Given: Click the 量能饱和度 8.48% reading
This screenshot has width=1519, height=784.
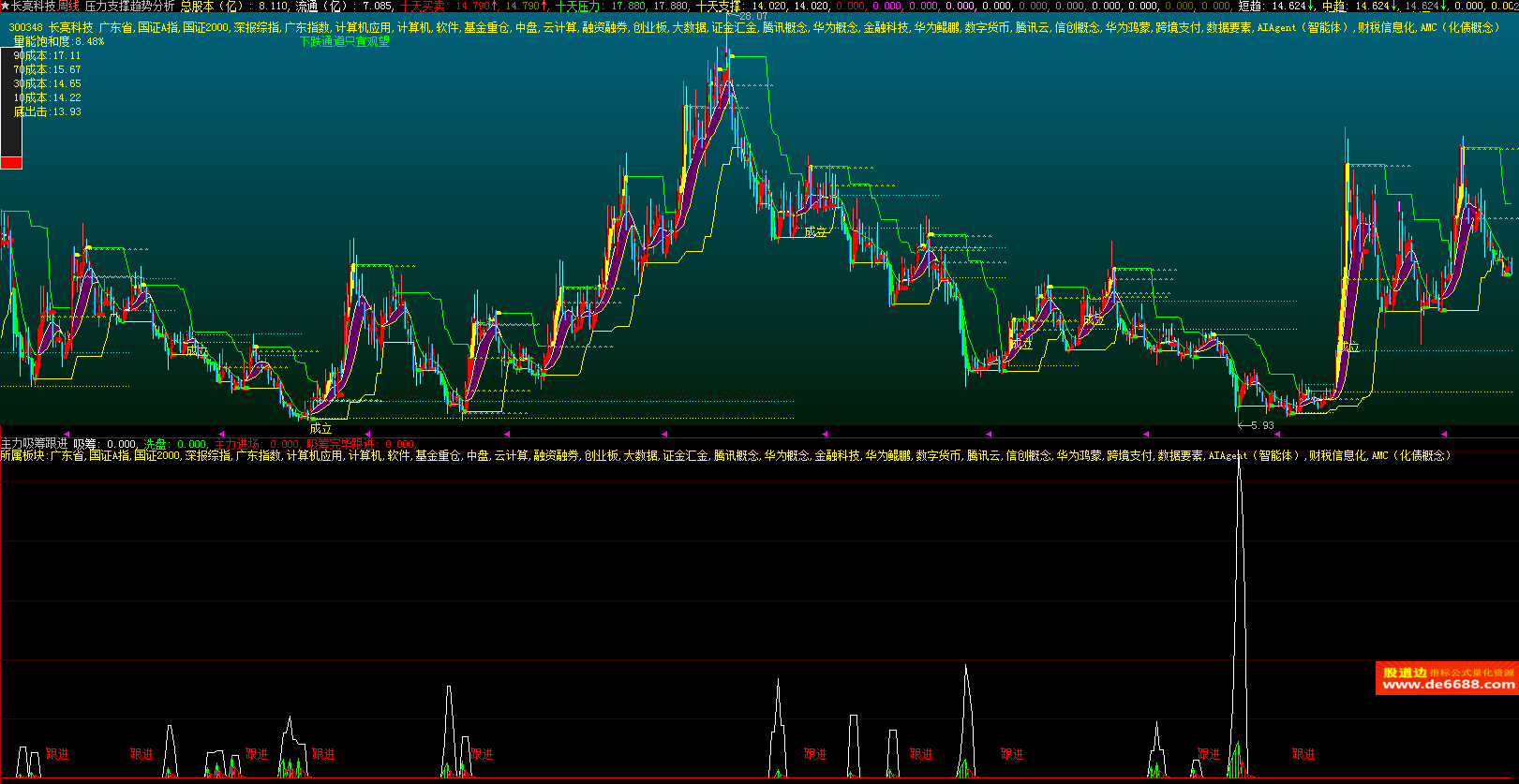Looking at the screenshot, I should [59, 41].
